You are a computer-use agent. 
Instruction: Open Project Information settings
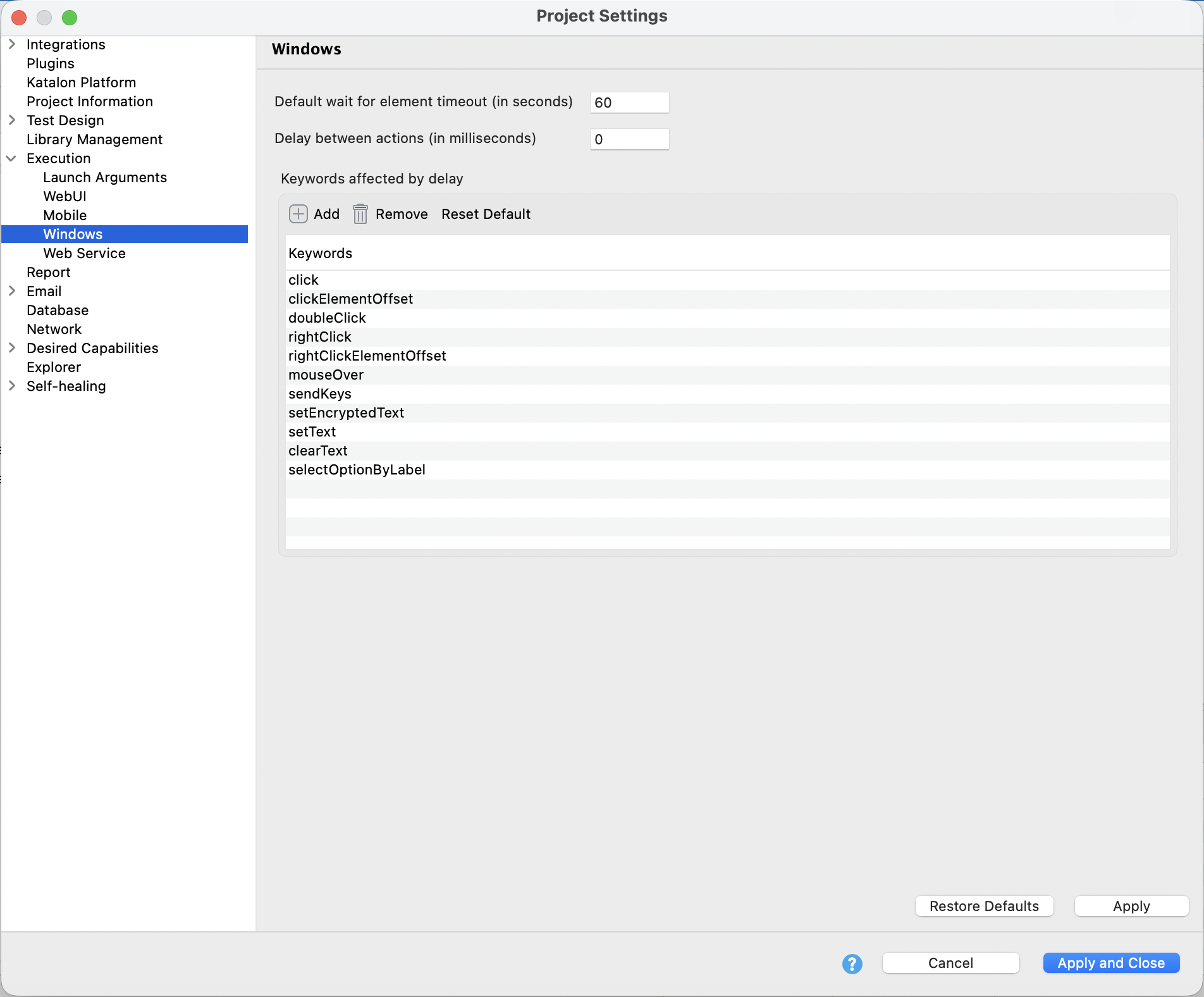[x=89, y=101]
